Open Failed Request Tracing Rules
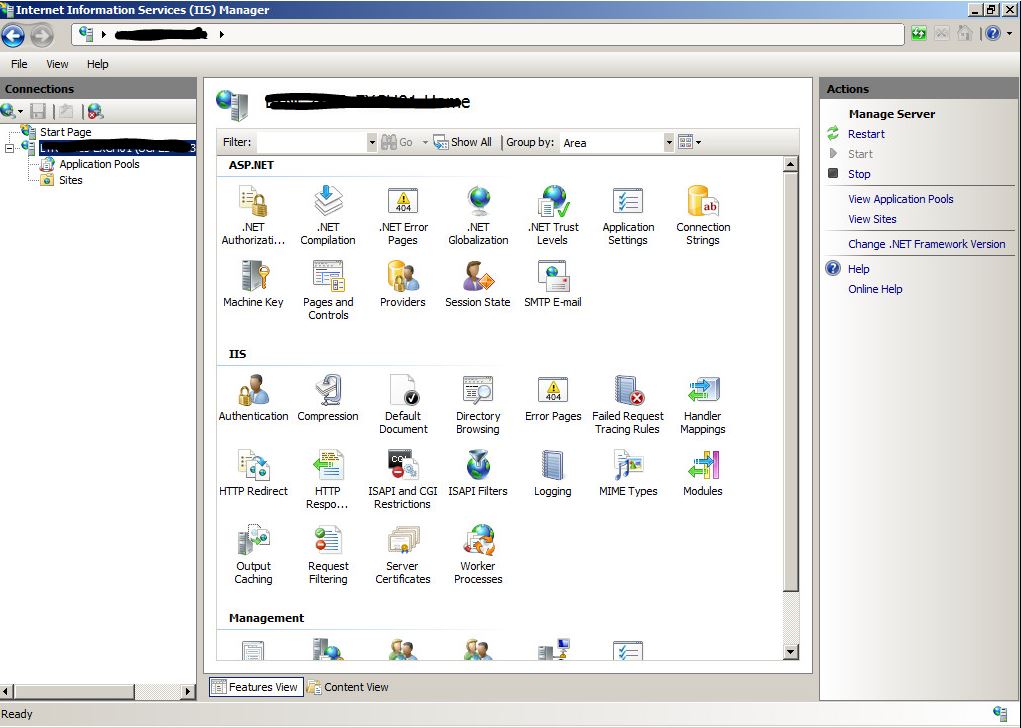The width and height of the screenshot is (1021, 728). (628, 404)
